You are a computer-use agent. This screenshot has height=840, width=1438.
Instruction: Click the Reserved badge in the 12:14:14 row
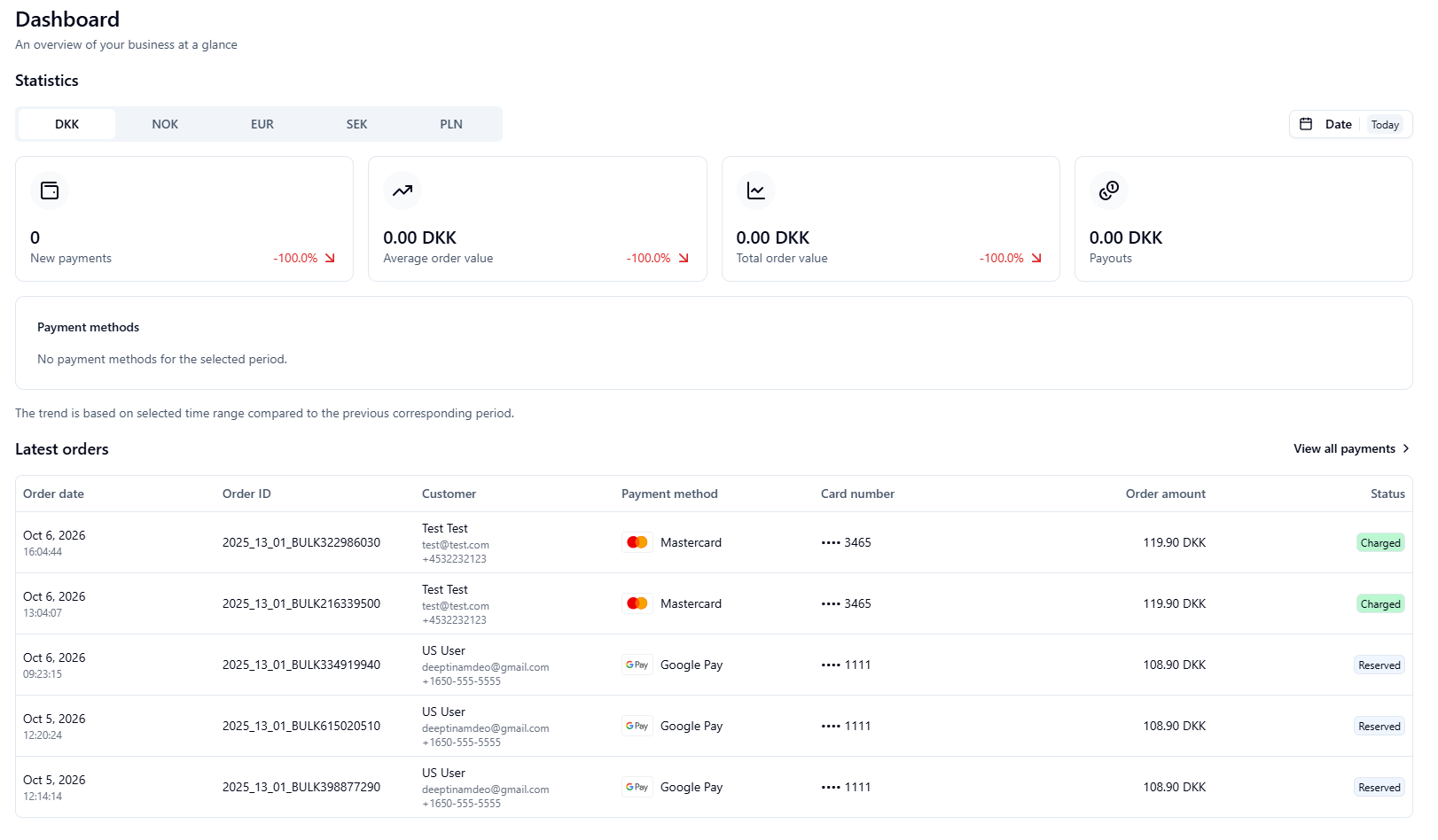[x=1379, y=788]
